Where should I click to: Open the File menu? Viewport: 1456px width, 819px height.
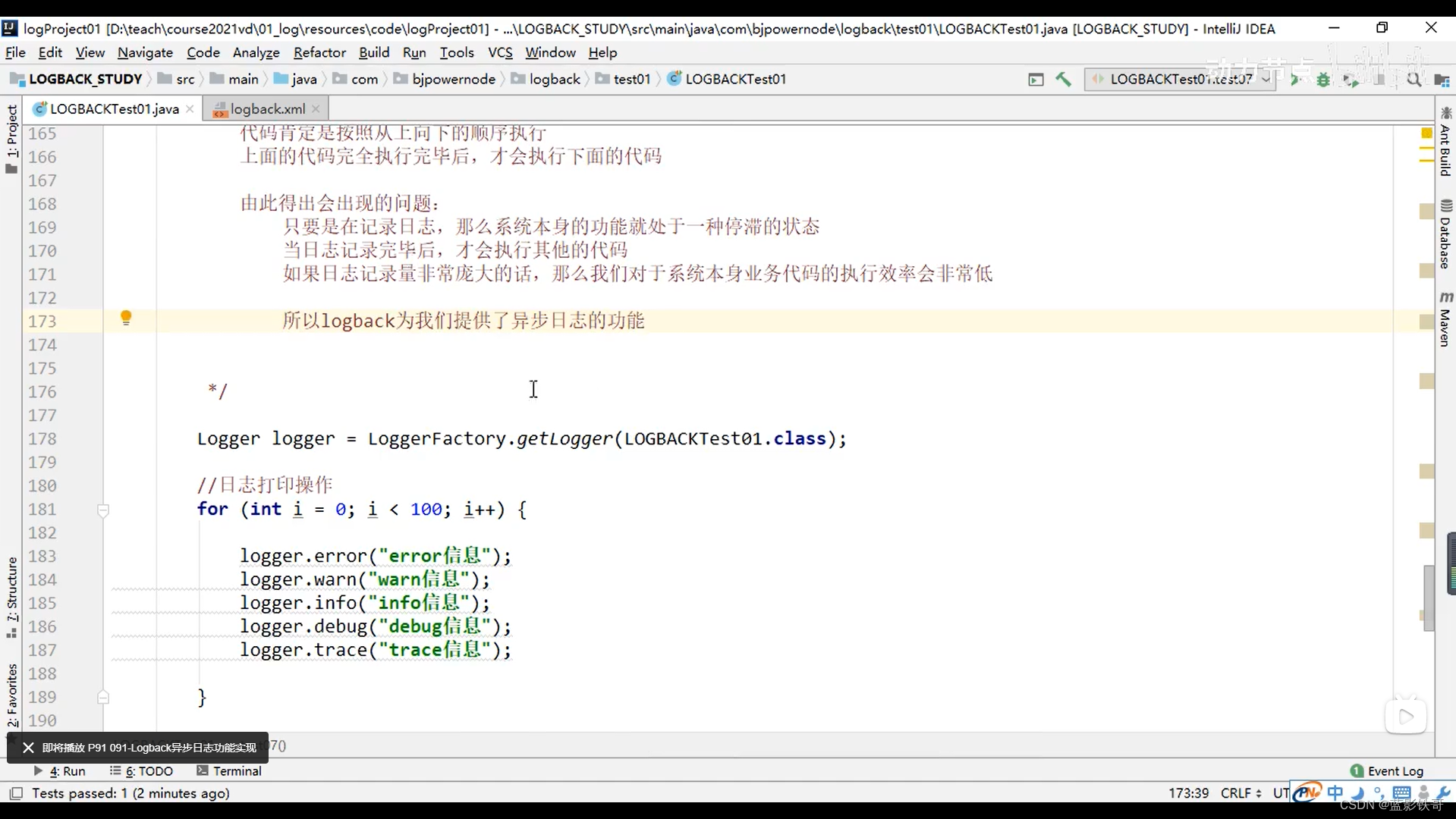tap(15, 52)
